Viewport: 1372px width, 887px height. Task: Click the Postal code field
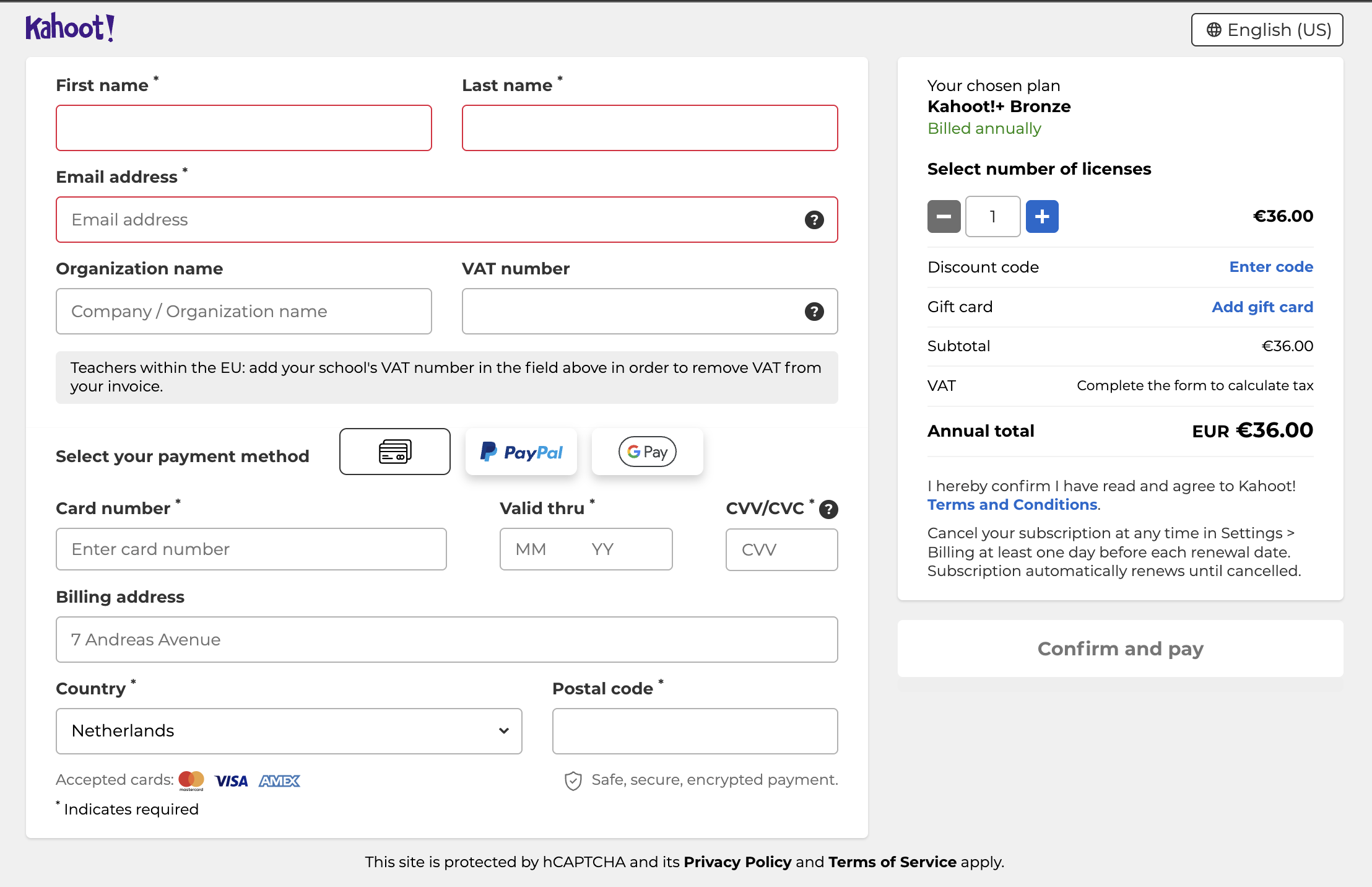[x=695, y=732]
